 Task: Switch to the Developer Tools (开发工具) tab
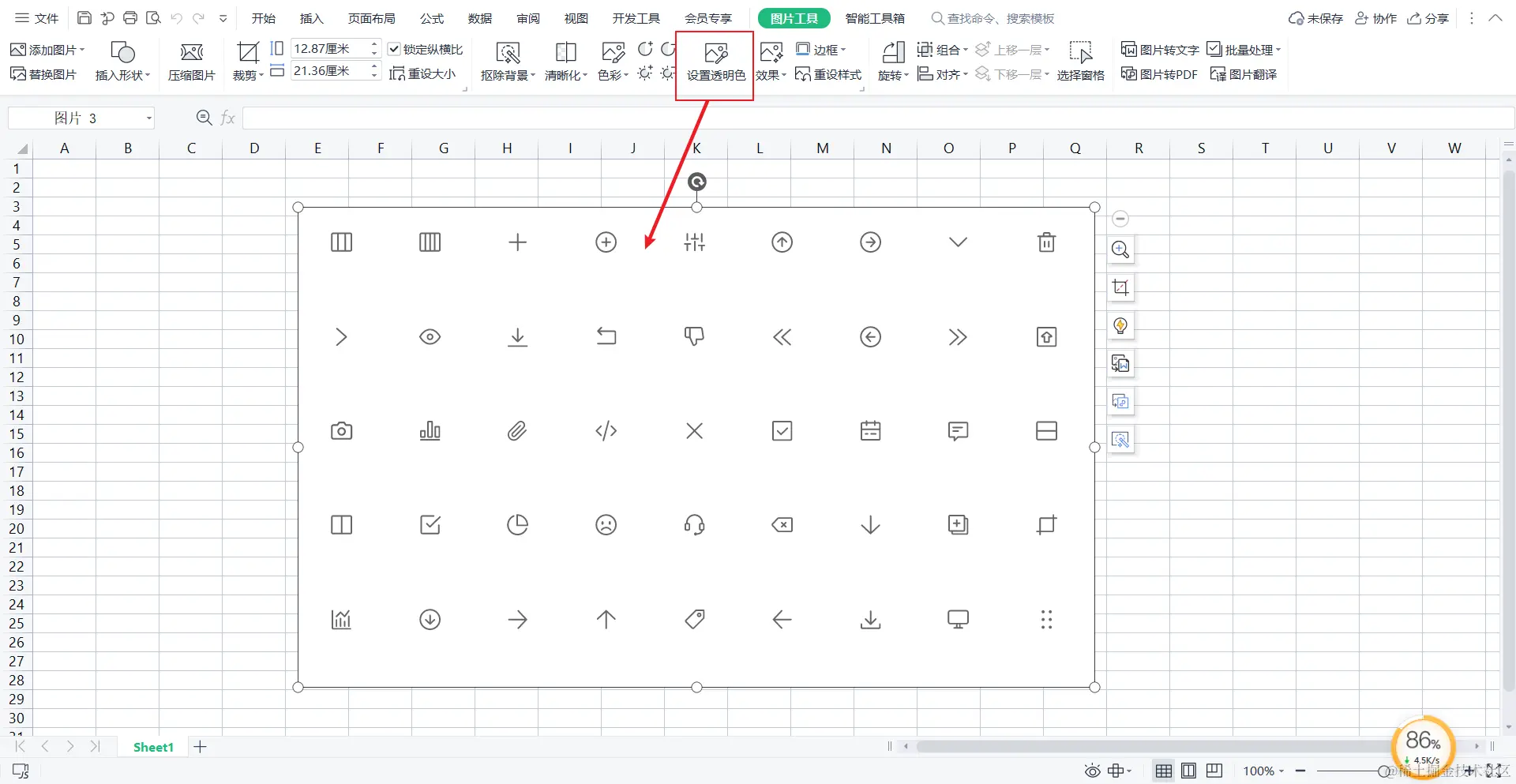tap(636, 18)
